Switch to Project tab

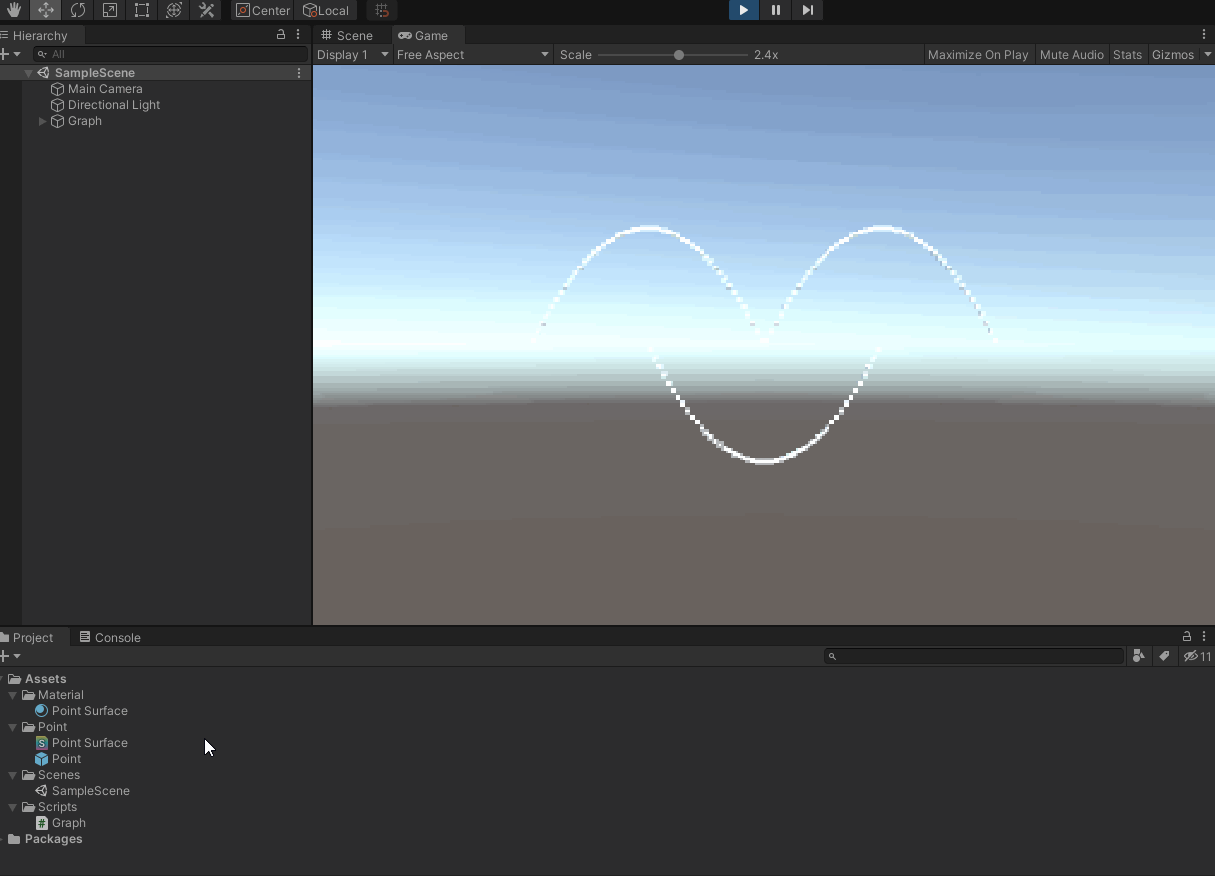click(33, 637)
